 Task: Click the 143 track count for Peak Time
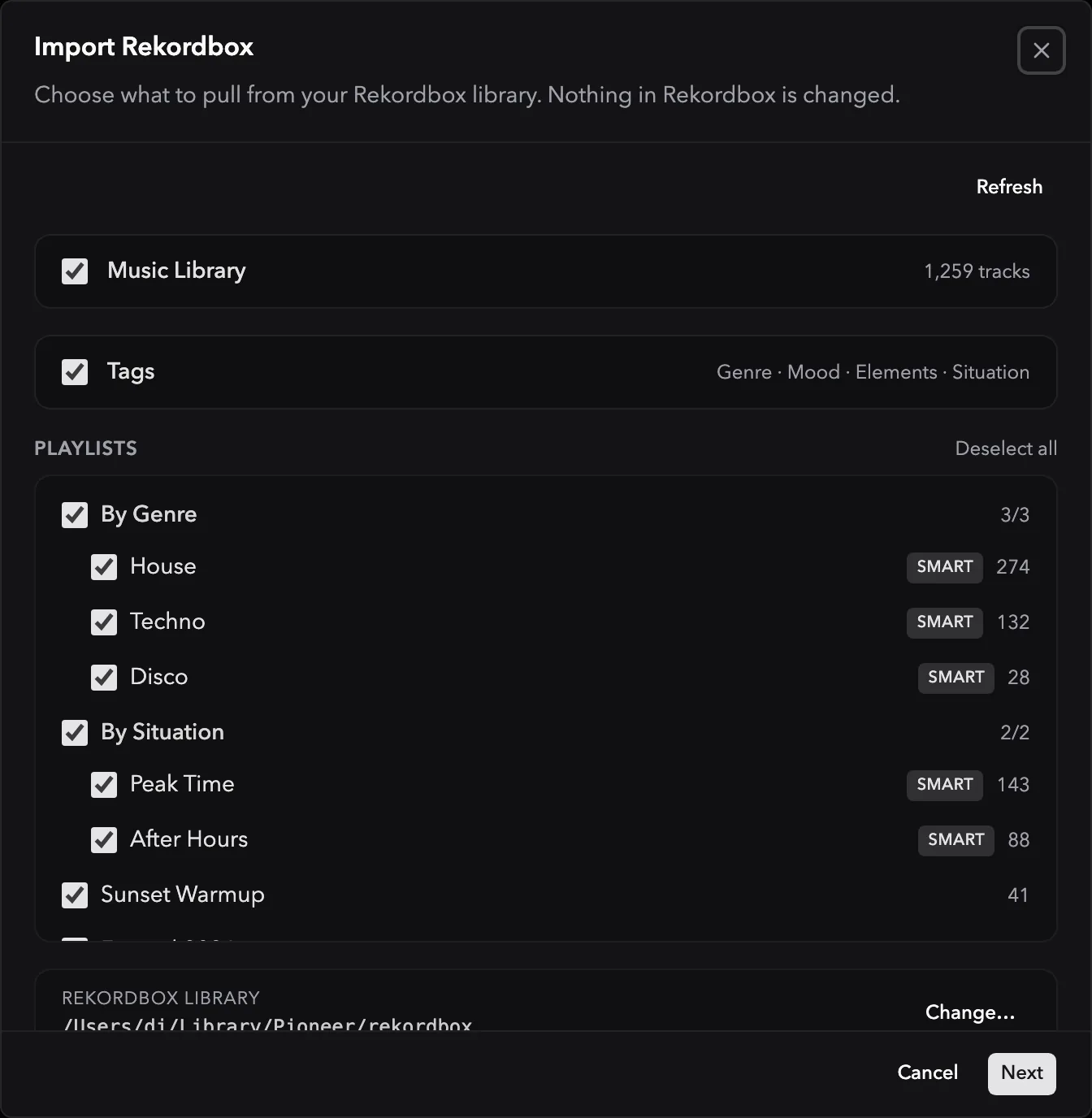pyautogui.click(x=1013, y=785)
